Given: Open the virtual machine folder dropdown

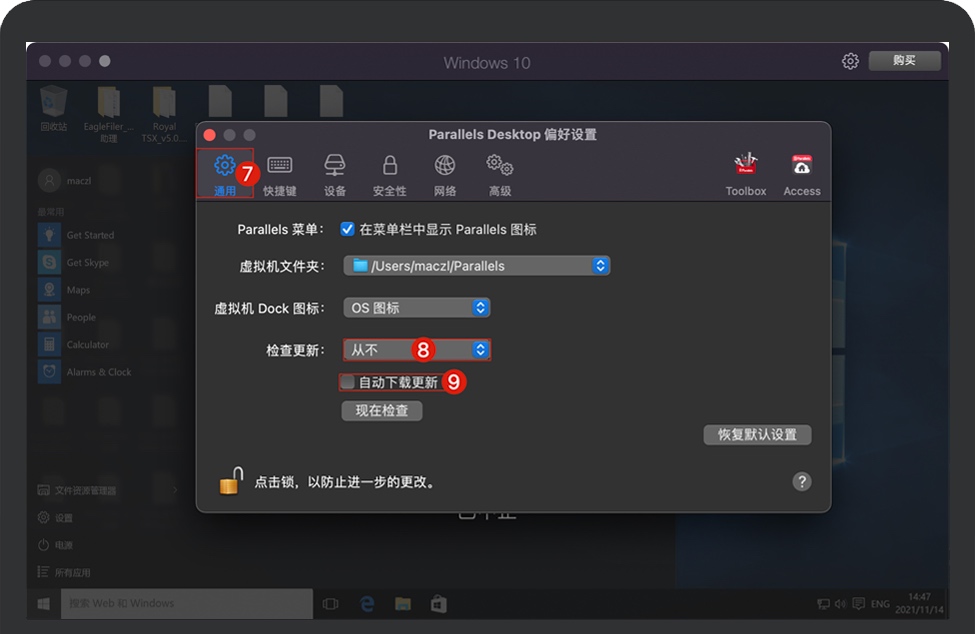Looking at the screenshot, I should pyautogui.click(x=476, y=266).
